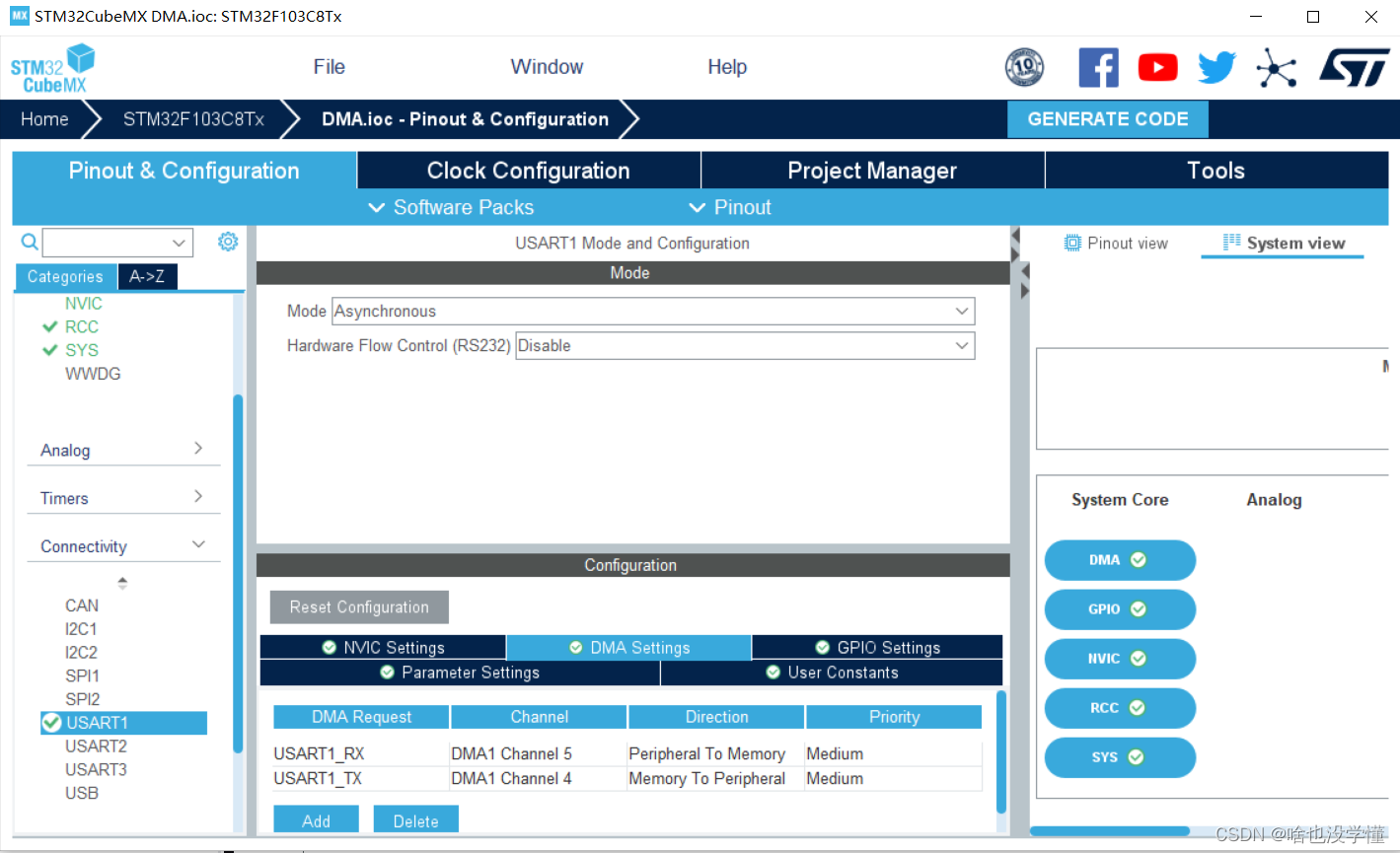1400x853 pixels.
Task: Select the USART1_RX DMA request row
Action: tap(626, 753)
